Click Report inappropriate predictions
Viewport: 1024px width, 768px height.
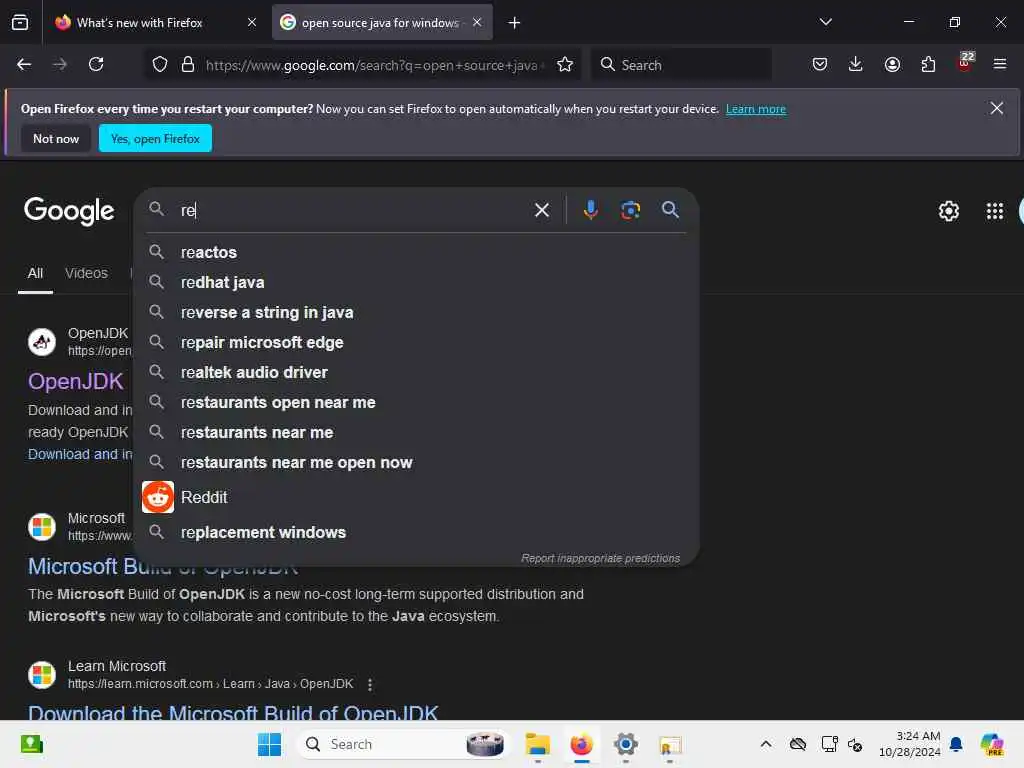coord(600,558)
